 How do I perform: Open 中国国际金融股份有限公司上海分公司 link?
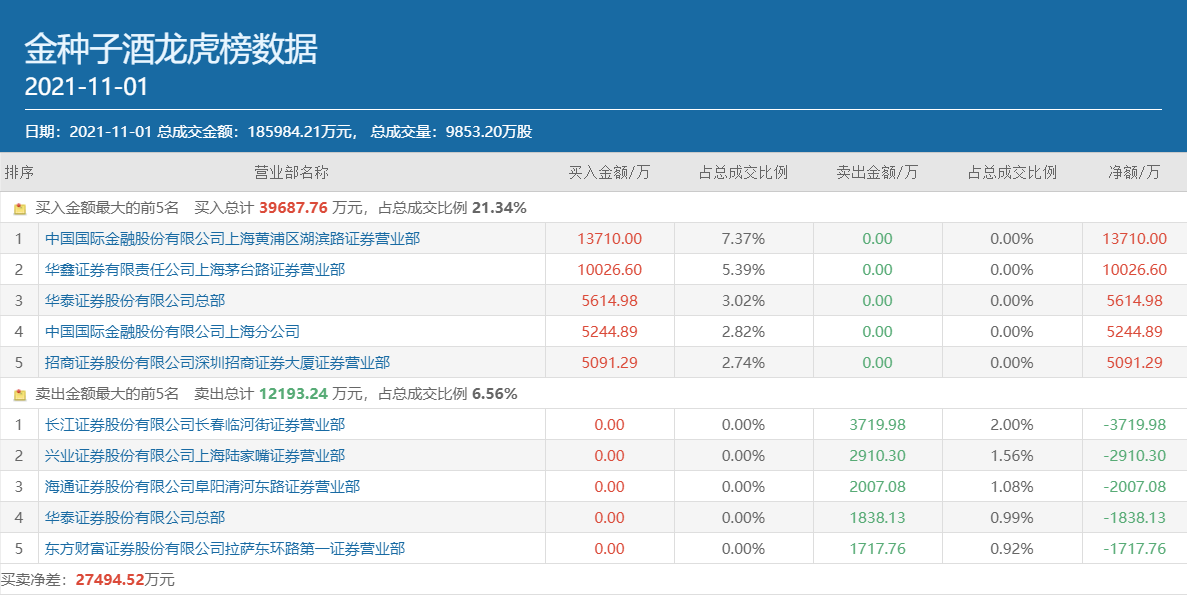coord(172,332)
